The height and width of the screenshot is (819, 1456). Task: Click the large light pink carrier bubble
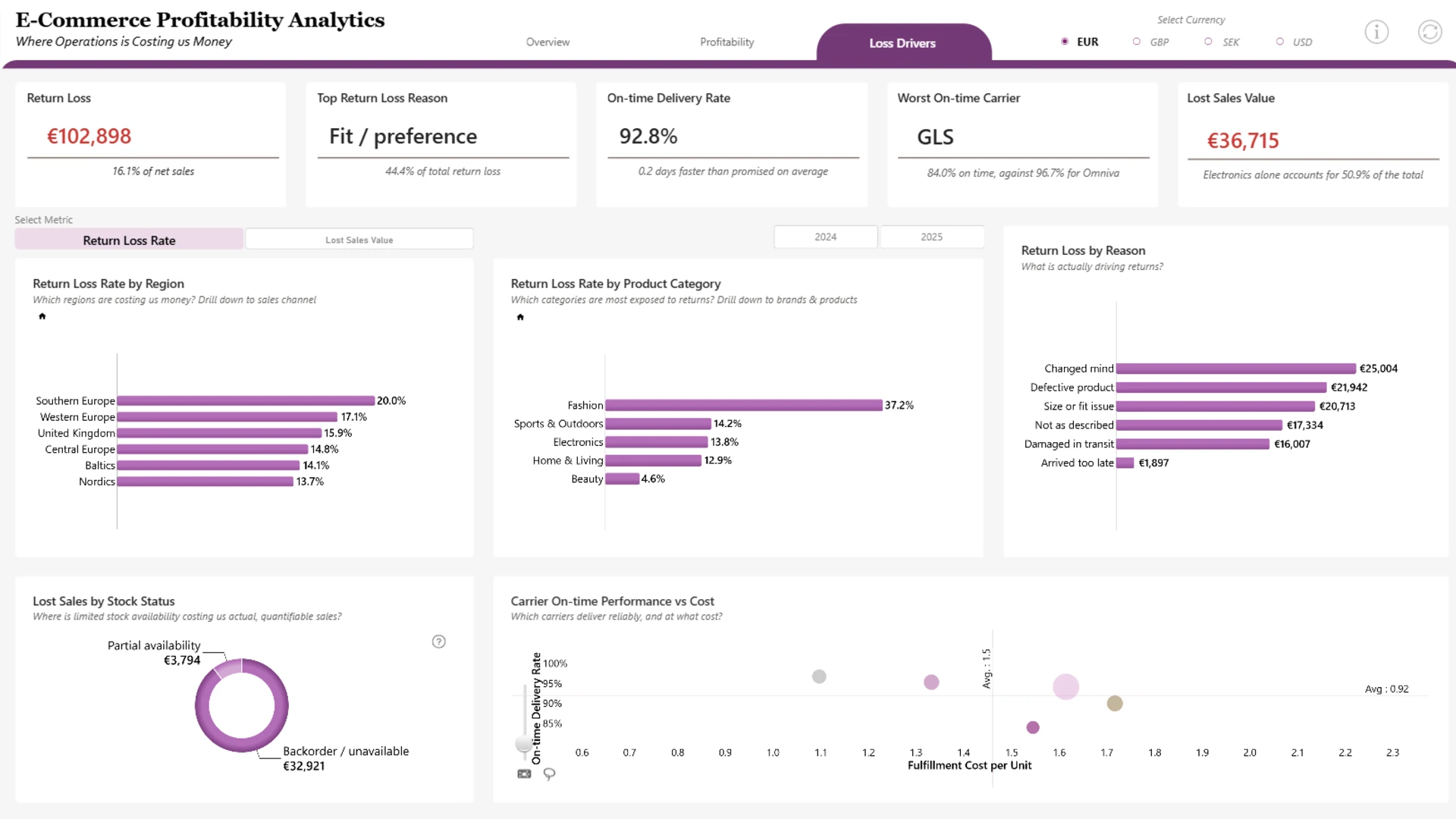(x=1065, y=686)
